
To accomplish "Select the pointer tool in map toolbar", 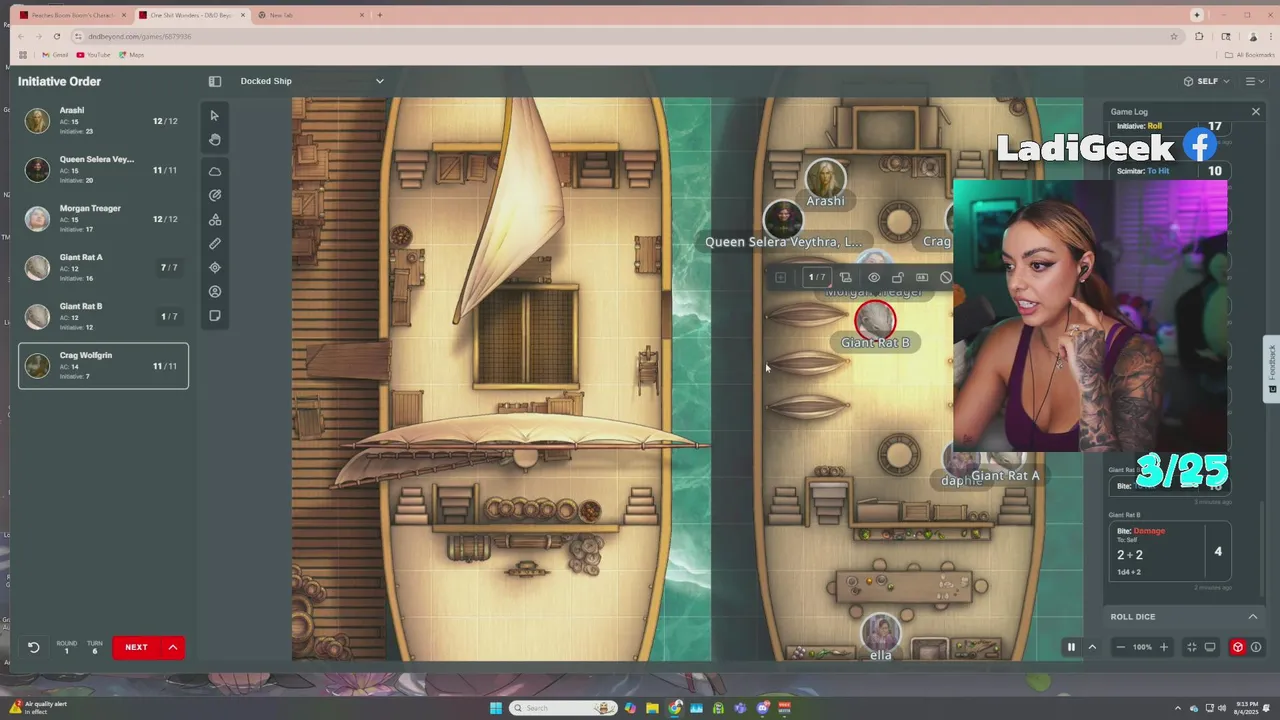I will [x=215, y=116].
